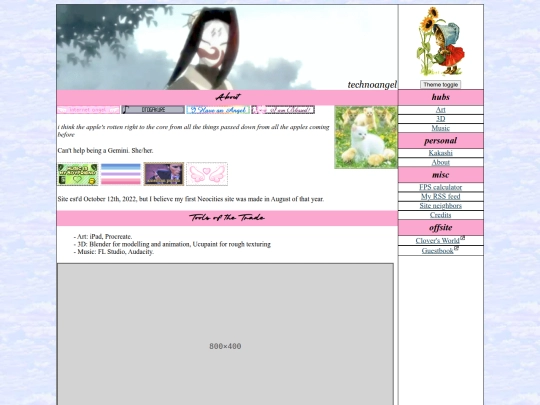The height and width of the screenshot is (405, 540).
Task: Visit the Site neighbors page
Action: point(440,206)
